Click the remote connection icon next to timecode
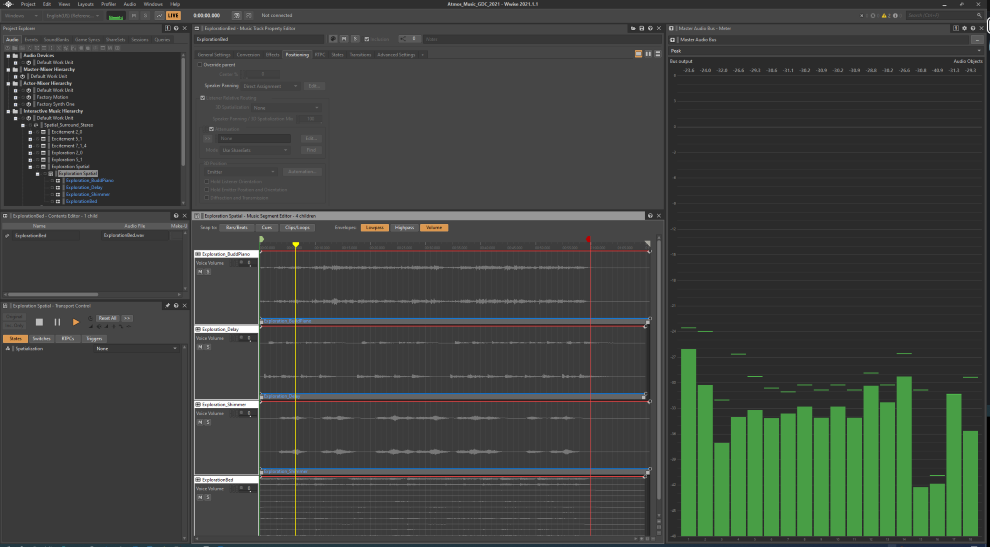This screenshot has height=547, width=990. 236,15
